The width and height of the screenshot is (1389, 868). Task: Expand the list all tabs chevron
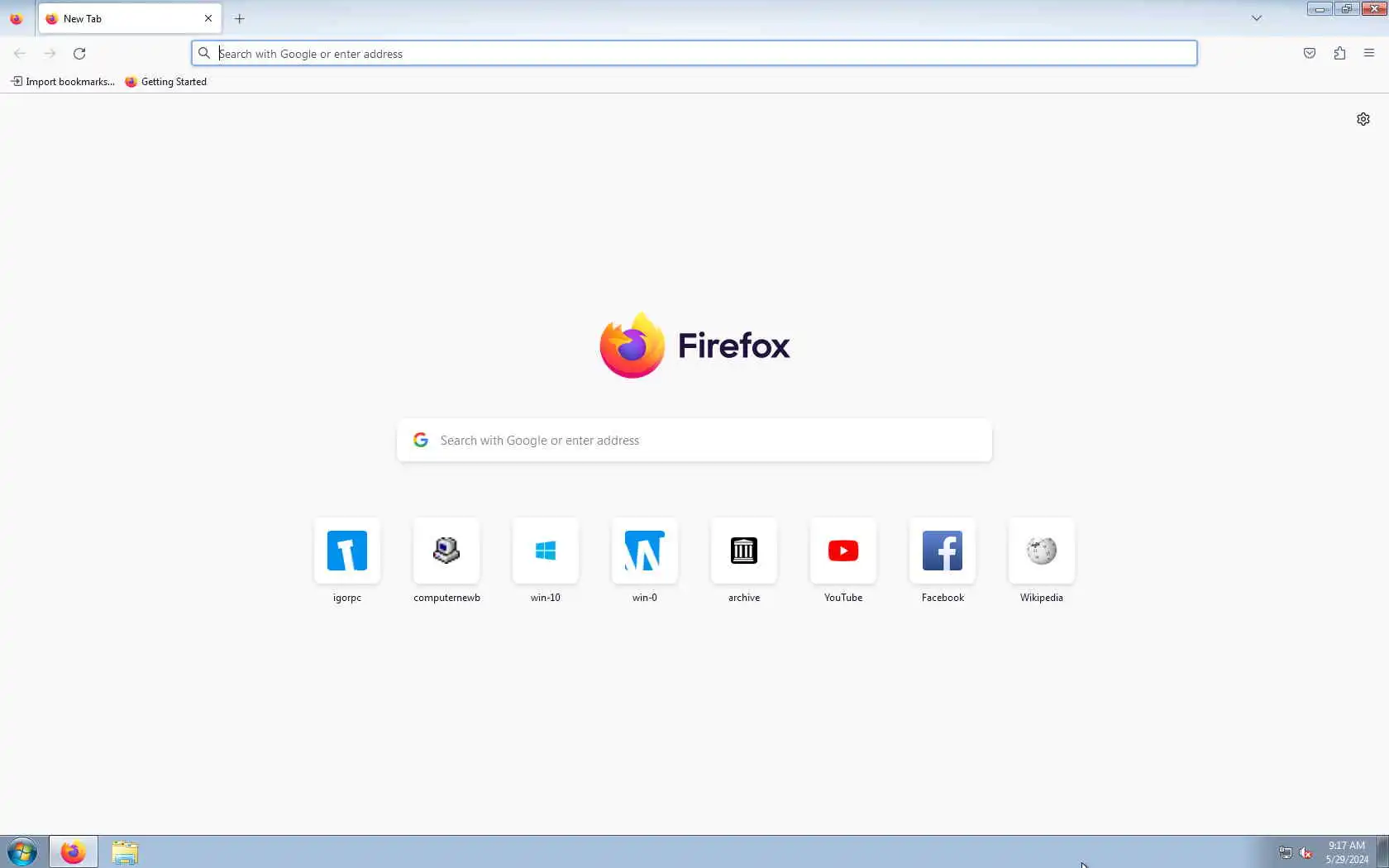click(x=1257, y=18)
